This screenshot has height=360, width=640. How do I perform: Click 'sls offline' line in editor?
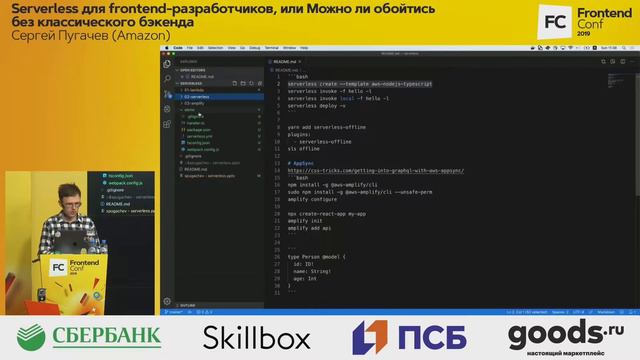click(303, 149)
